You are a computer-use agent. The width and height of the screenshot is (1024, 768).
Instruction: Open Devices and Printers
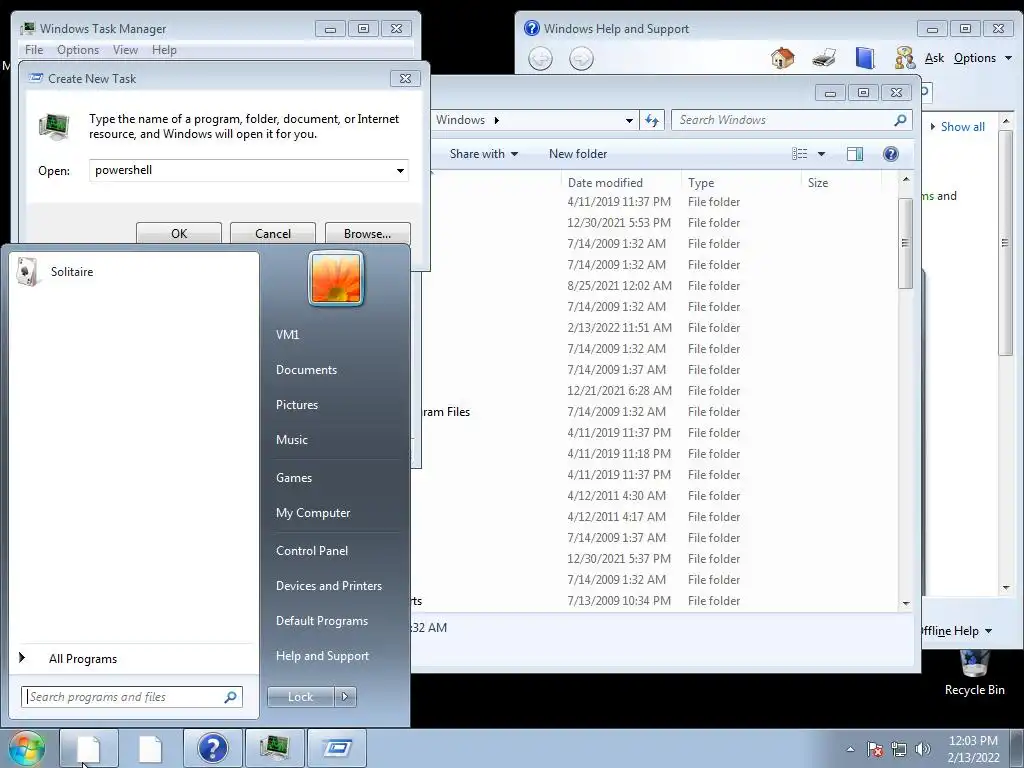point(329,586)
